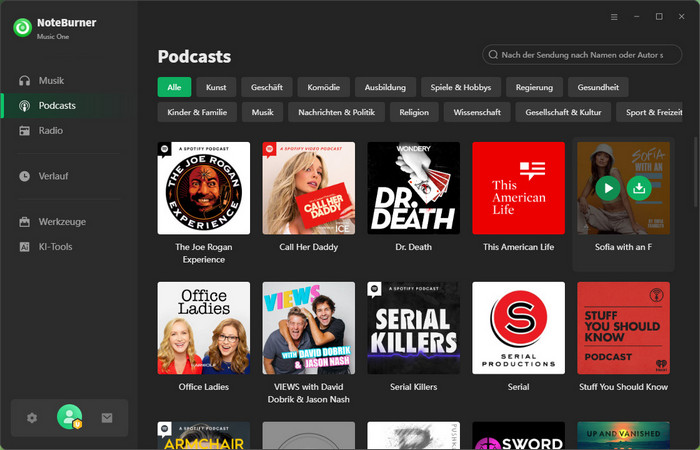Open the hamburger menu in title bar
This screenshot has width=700, height=450.
click(614, 17)
